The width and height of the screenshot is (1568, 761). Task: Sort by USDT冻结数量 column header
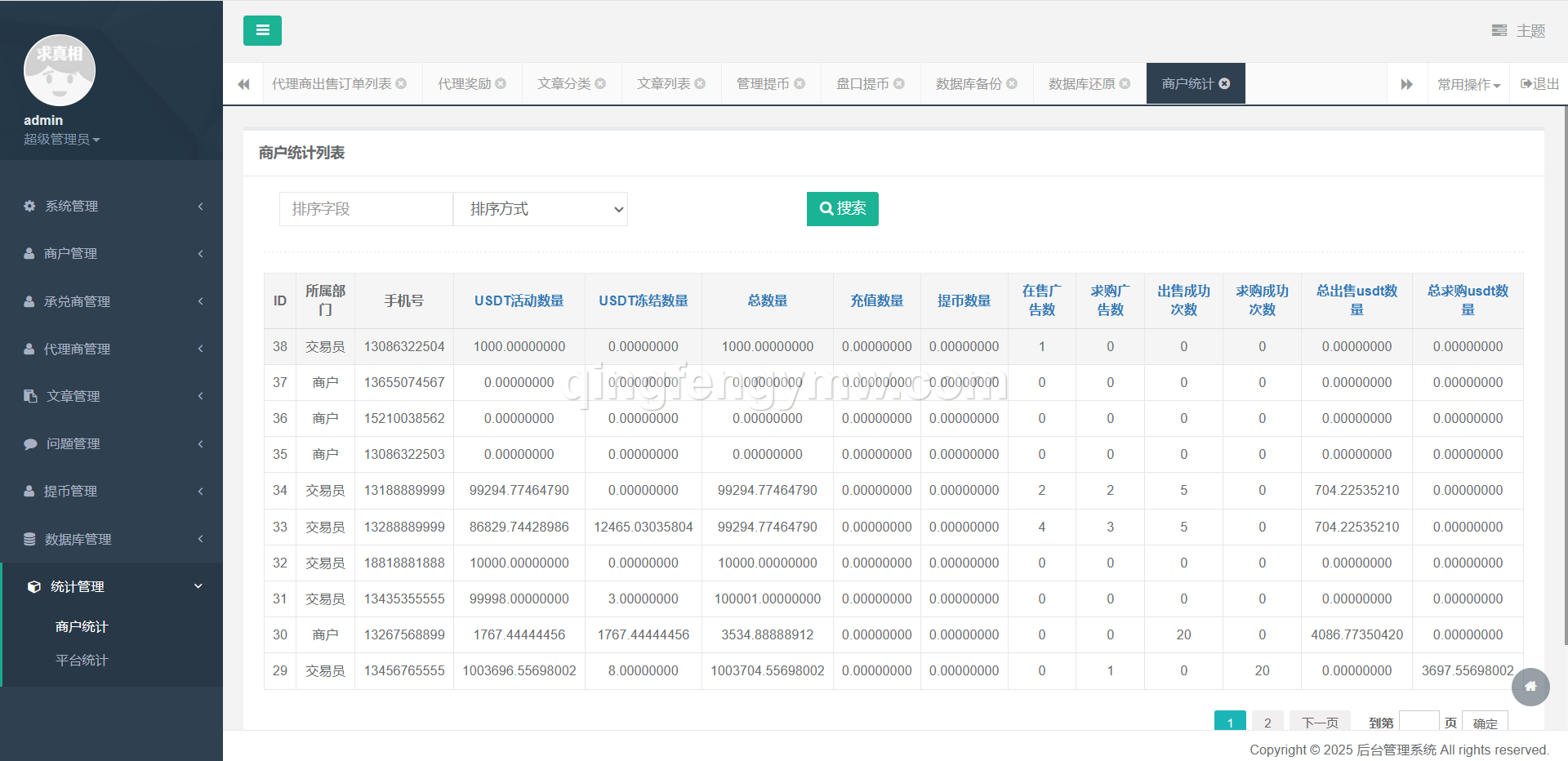pyautogui.click(x=644, y=300)
